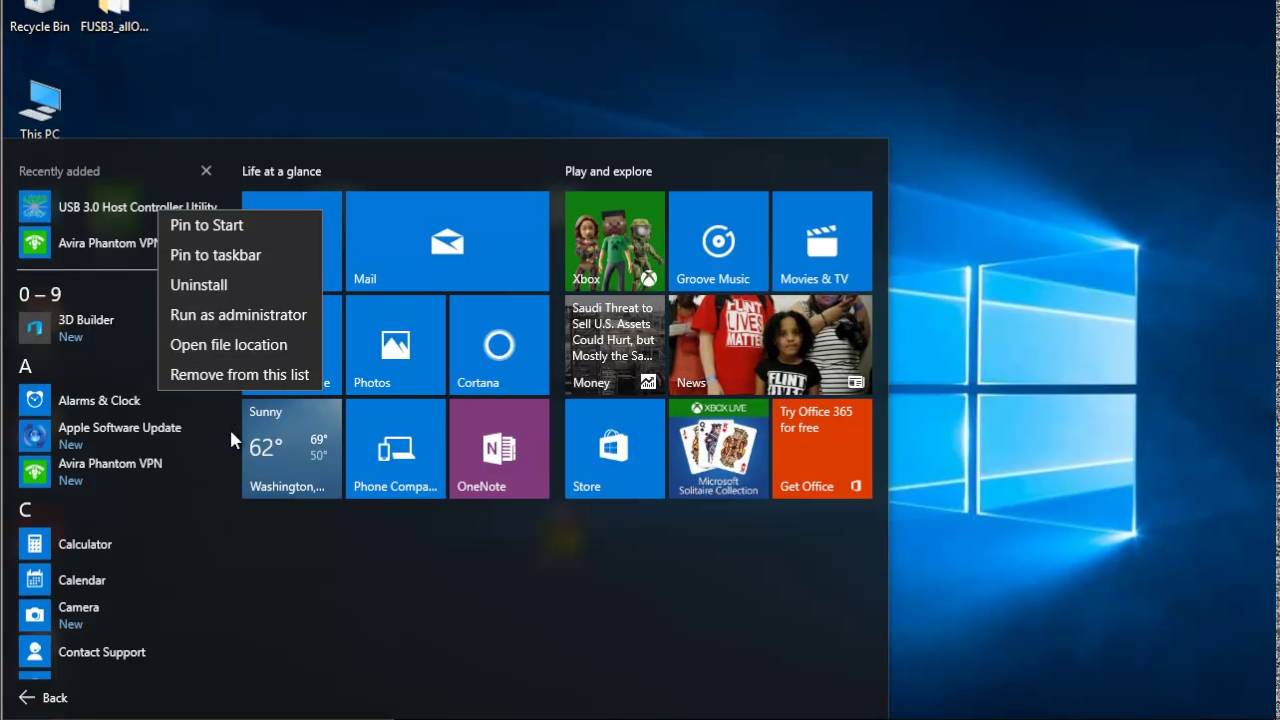The height and width of the screenshot is (720, 1280).
Task: Click the Get Office tile
Action: pos(822,449)
